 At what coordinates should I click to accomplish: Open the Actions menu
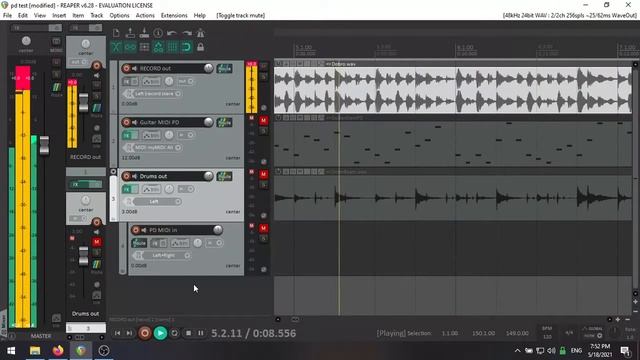[x=145, y=16]
